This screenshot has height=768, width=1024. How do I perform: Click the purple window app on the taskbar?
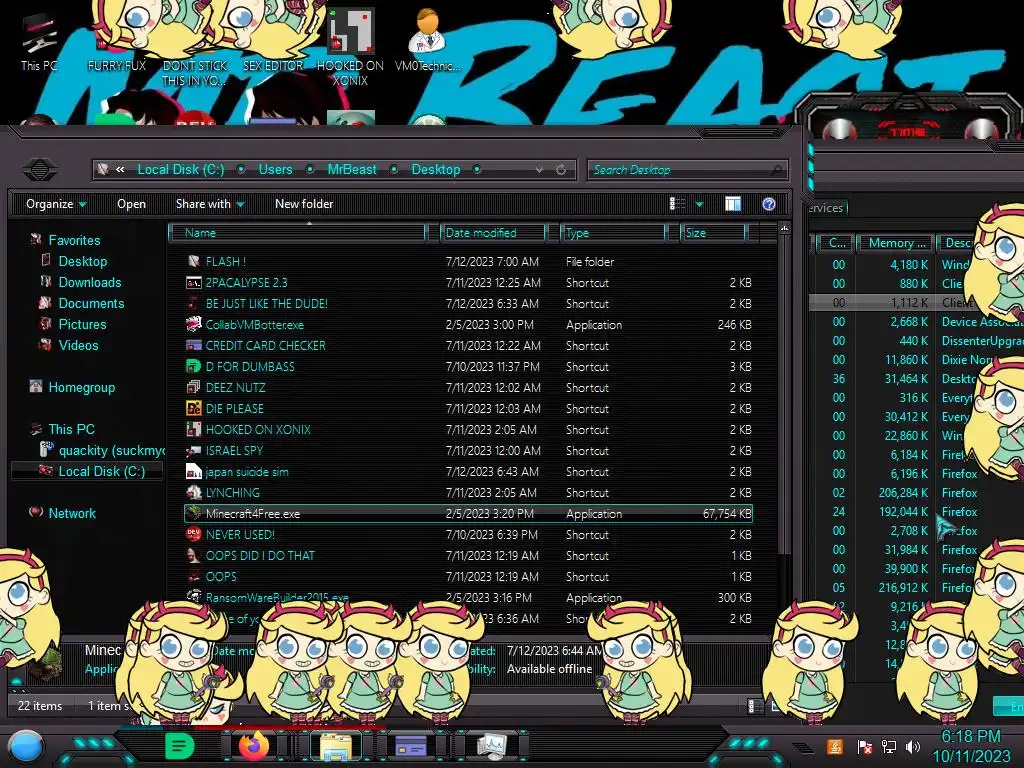pyautogui.click(x=412, y=746)
